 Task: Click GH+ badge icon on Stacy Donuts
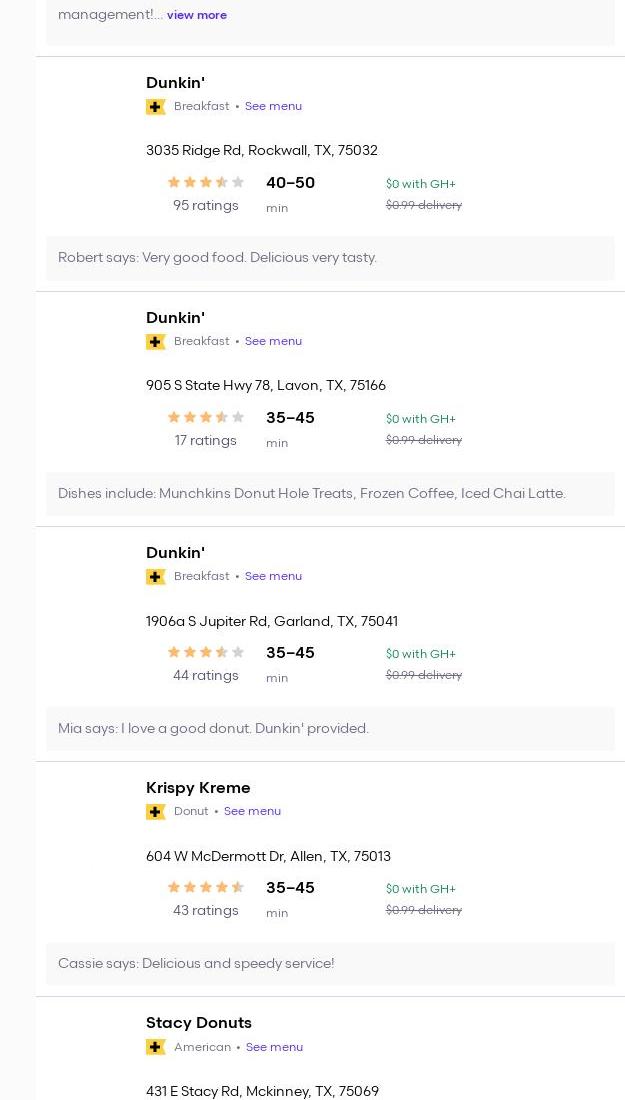[155, 1047]
